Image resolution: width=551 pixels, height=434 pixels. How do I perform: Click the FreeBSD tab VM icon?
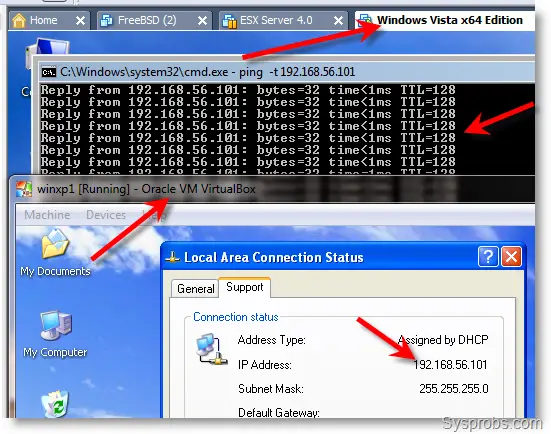tap(106, 21)
